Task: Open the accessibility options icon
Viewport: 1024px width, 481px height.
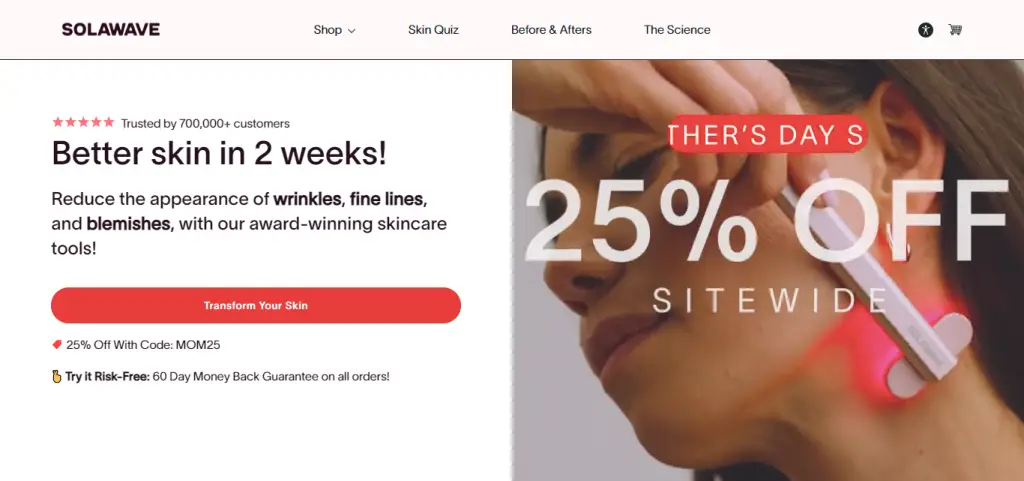Action: coord(926,30)
